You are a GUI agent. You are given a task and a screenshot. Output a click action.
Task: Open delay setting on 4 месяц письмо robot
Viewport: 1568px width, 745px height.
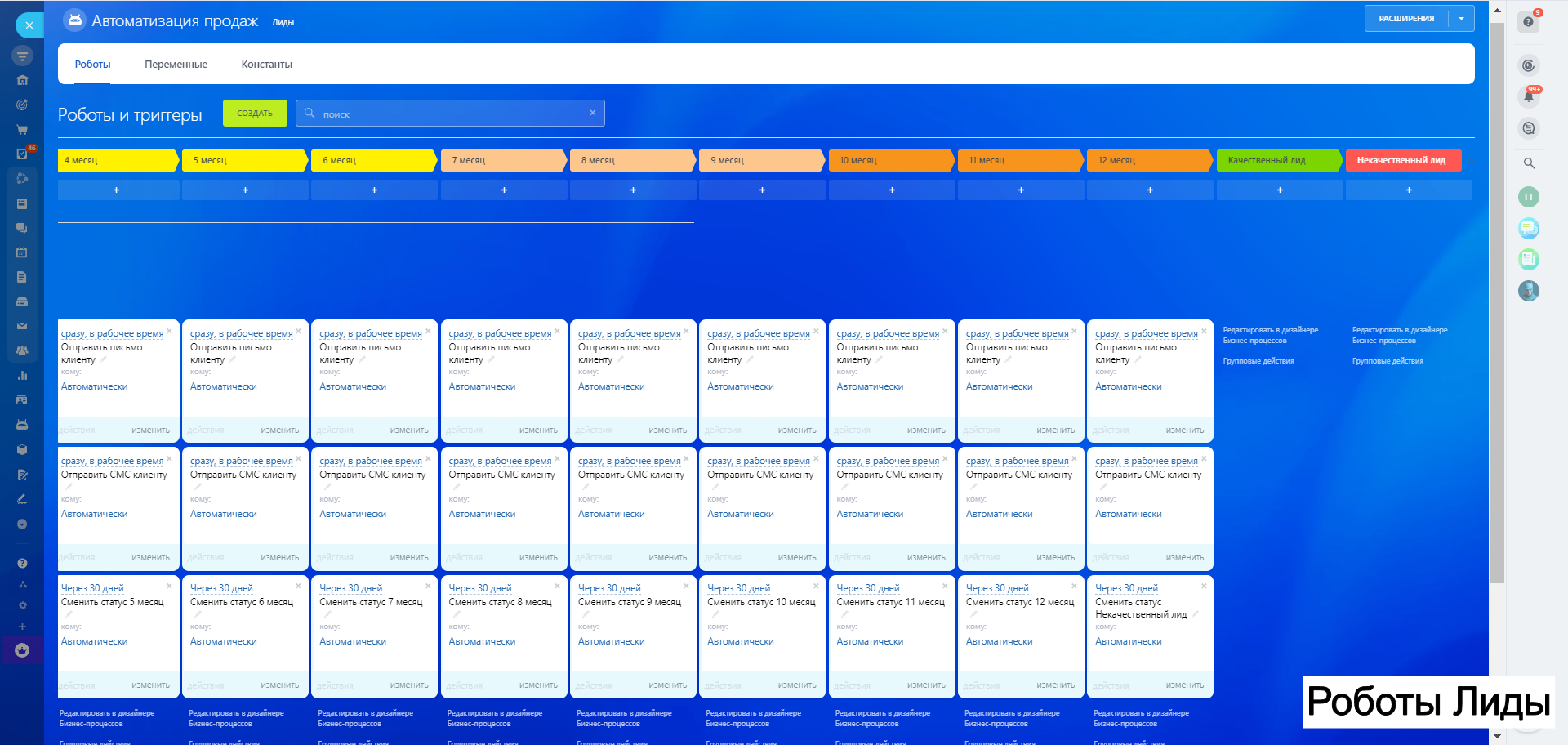click(112, 333)
